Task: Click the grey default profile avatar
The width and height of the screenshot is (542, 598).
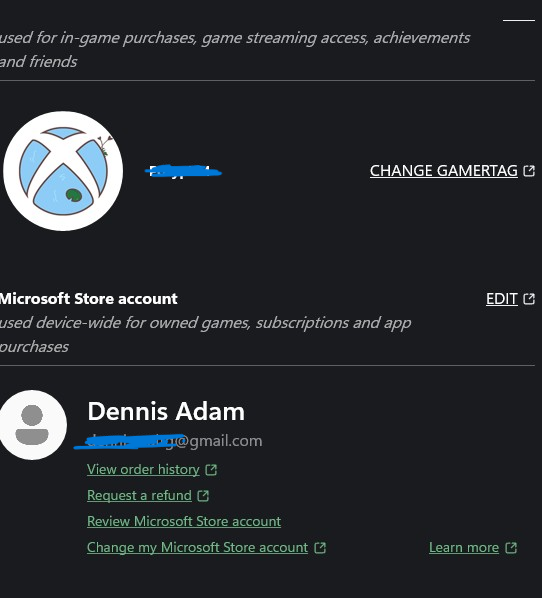Action: 32,425
